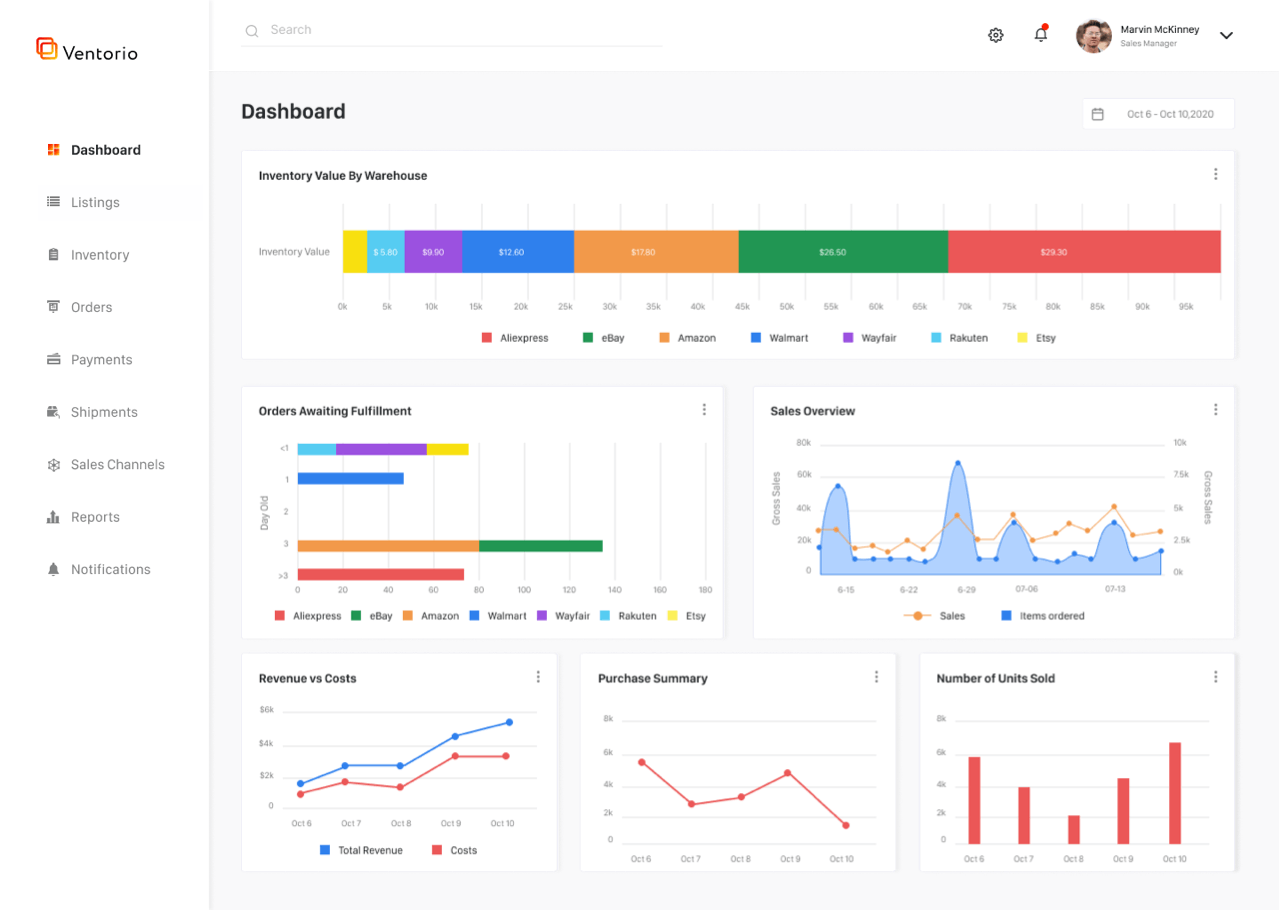Click the Payments icon in the sidebar
1280x910 pixels.
pyautogui.click(x=54, y=359)
